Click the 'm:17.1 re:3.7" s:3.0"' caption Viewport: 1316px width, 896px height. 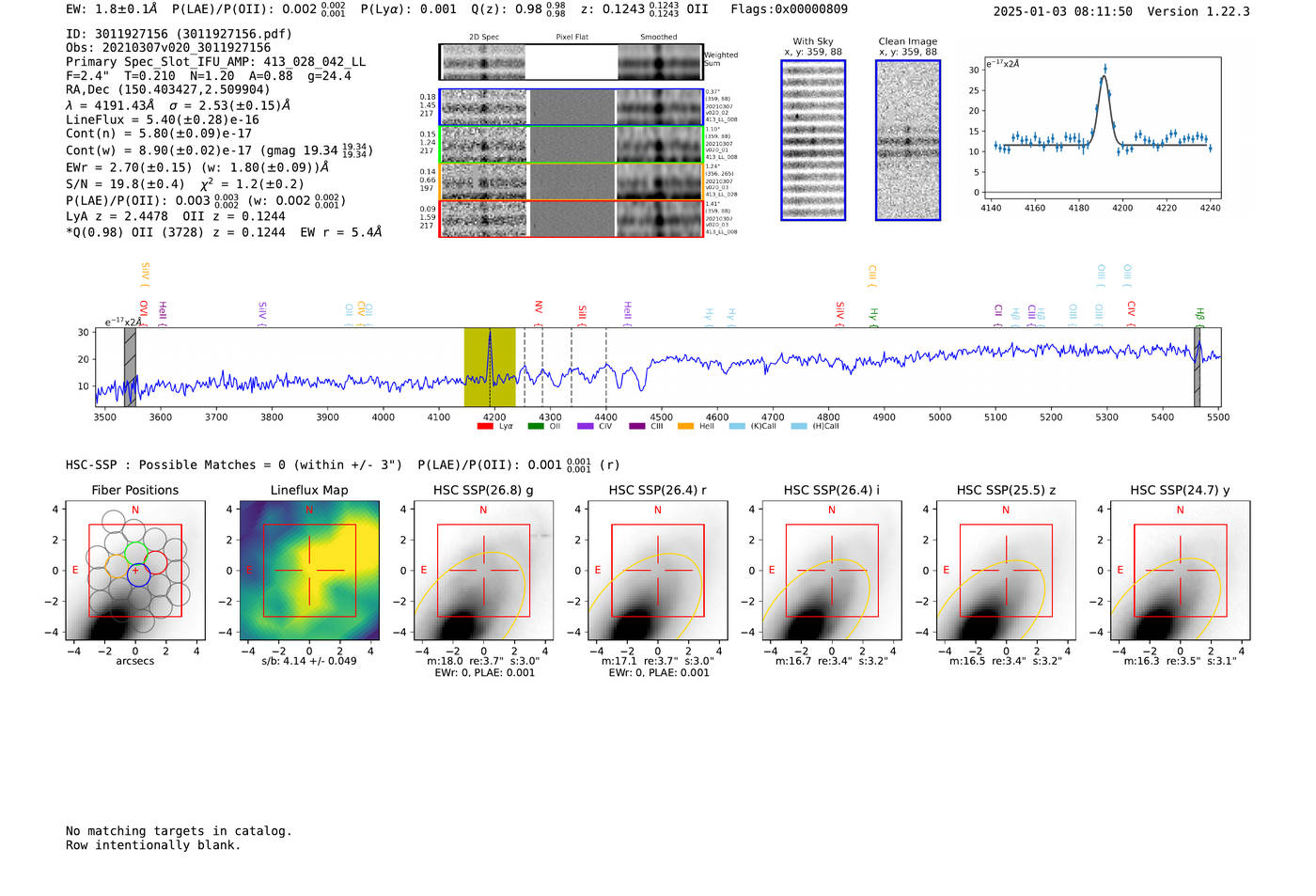(657, 661)
